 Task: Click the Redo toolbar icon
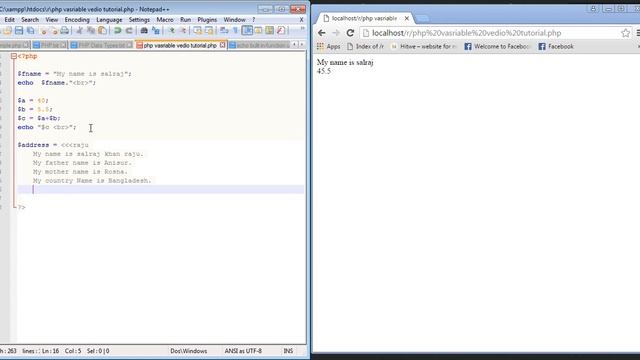point(129,31)
